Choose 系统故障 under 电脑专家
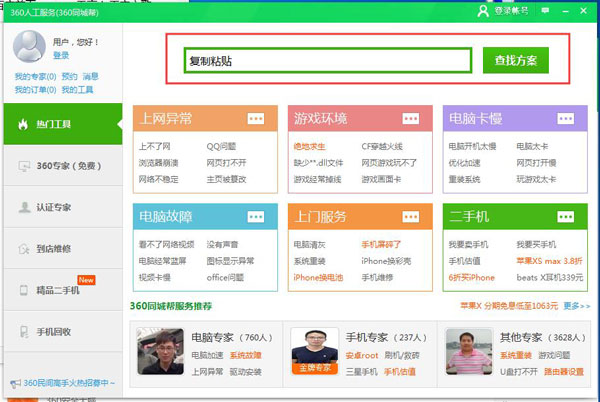The image size is (600, 402). 245,355
